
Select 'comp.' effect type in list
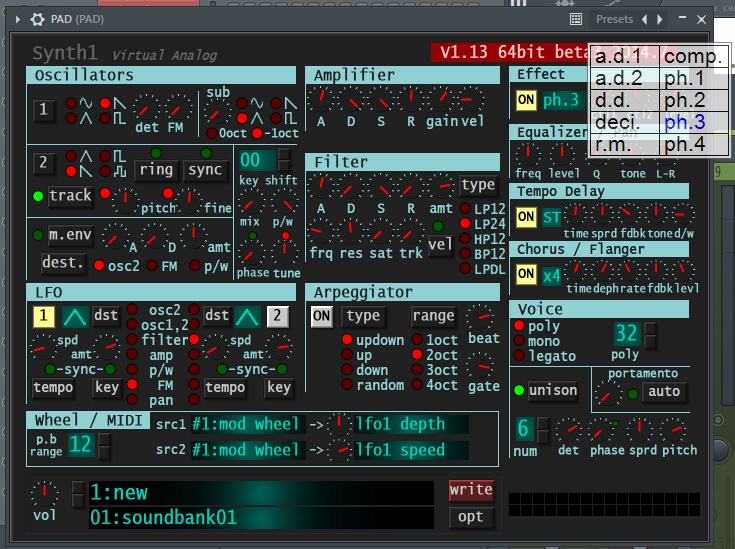tap(694, 56)
